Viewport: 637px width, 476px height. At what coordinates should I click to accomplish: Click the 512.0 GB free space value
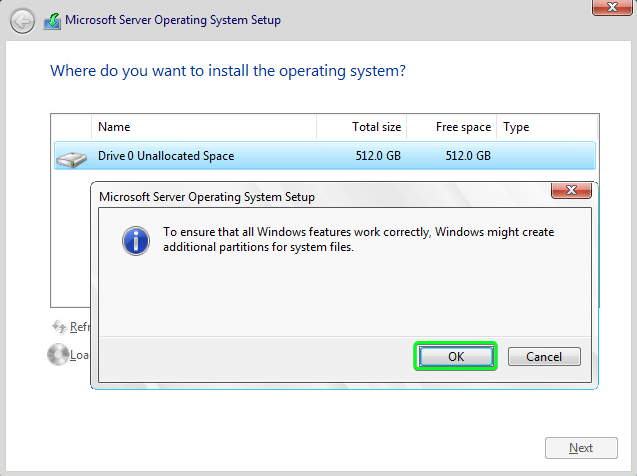[x=468, y=156]
